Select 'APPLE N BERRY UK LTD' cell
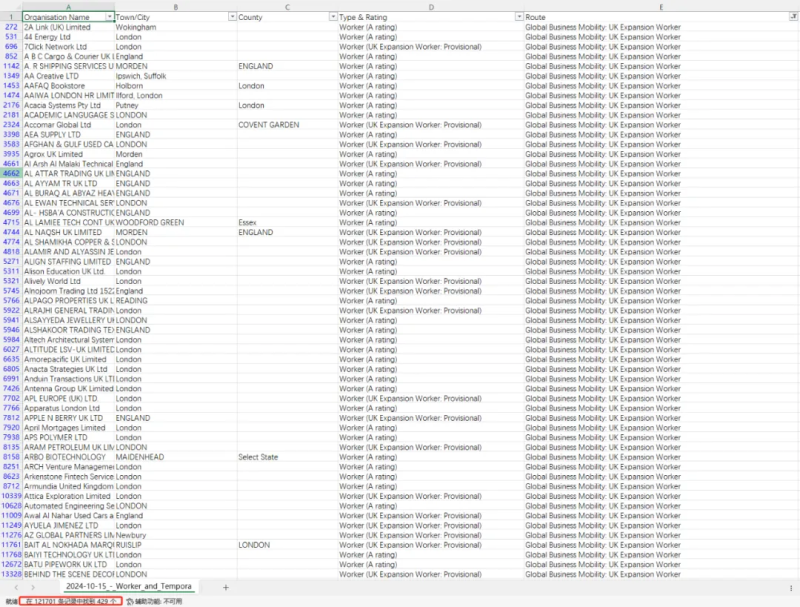 68,418
